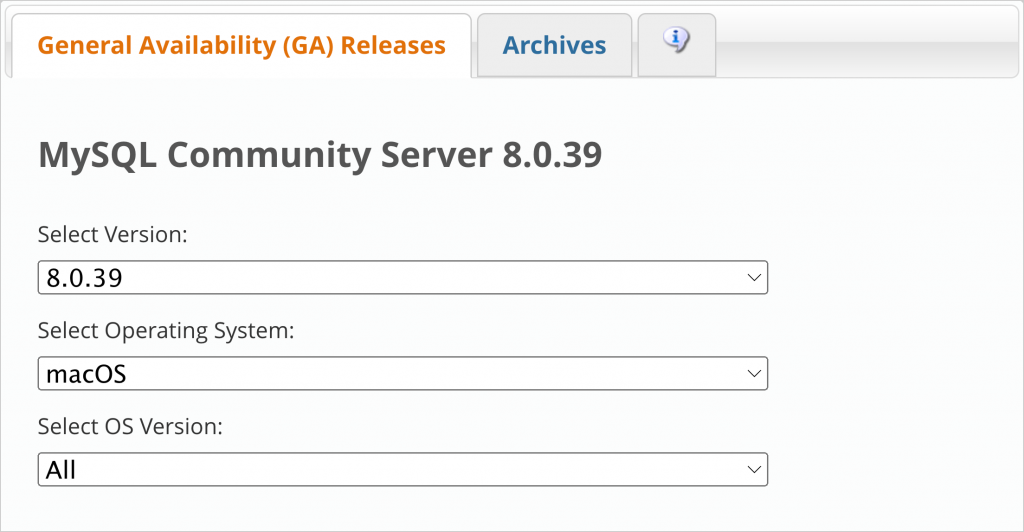Open the info speech-bubble icon tab
Screen dimensions: 1024x532
coord(677,45)
